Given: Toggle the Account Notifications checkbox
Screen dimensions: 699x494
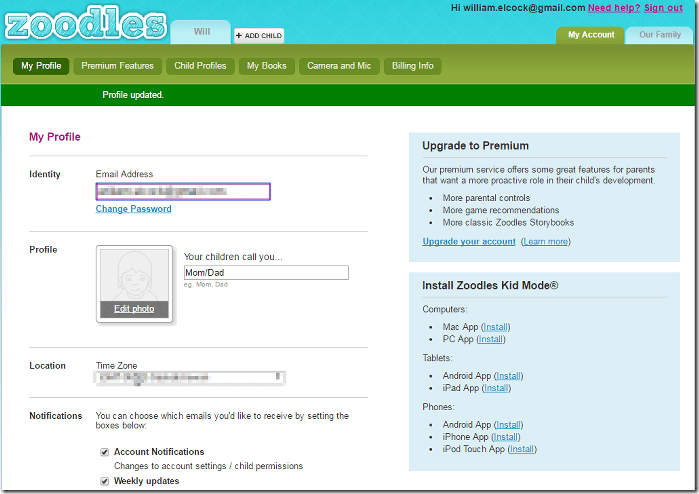Looking at the screenshot, I should (x=104, y=453).
